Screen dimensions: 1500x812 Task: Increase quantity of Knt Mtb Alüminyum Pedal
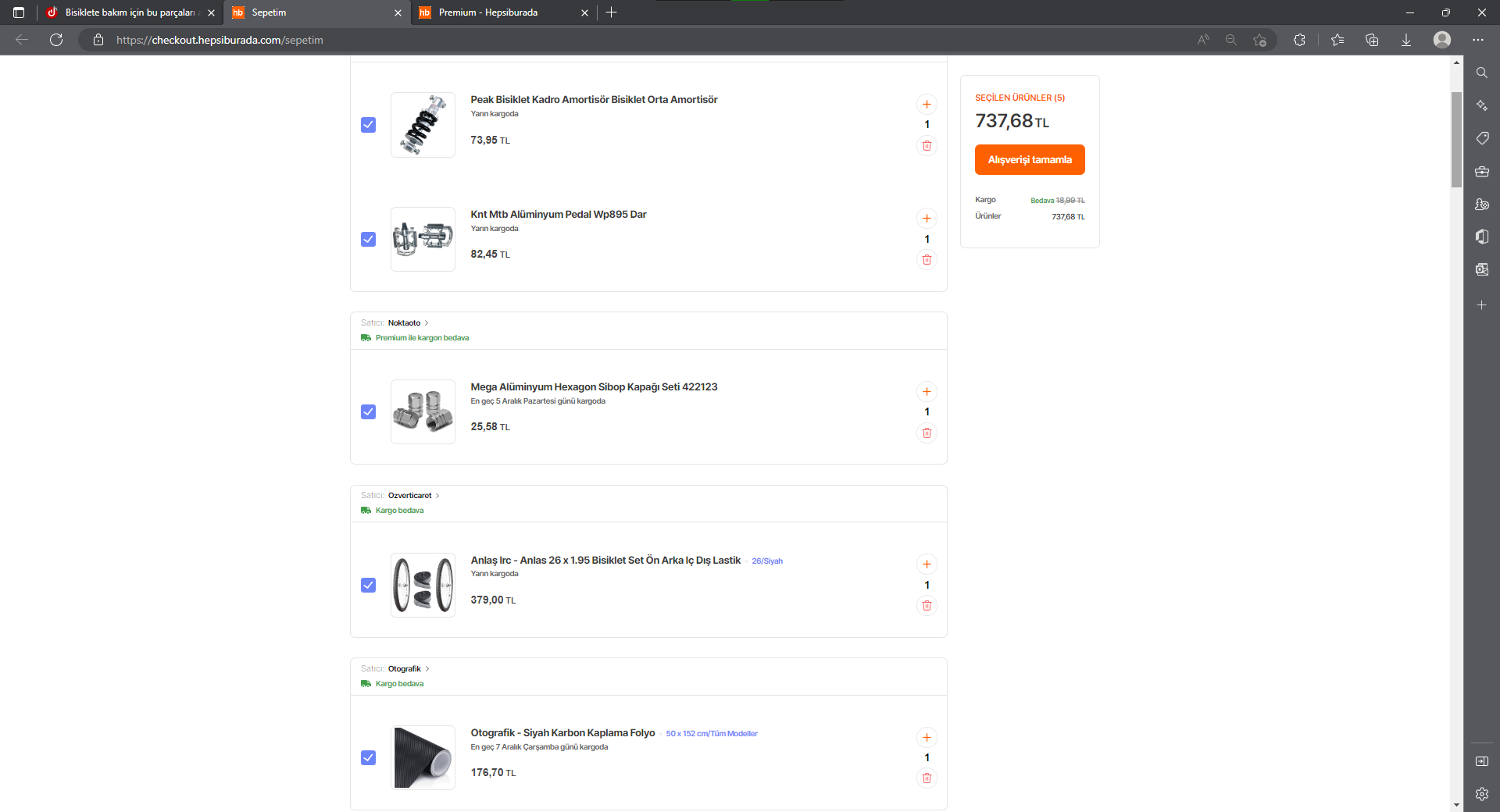[x=927, y=219]
